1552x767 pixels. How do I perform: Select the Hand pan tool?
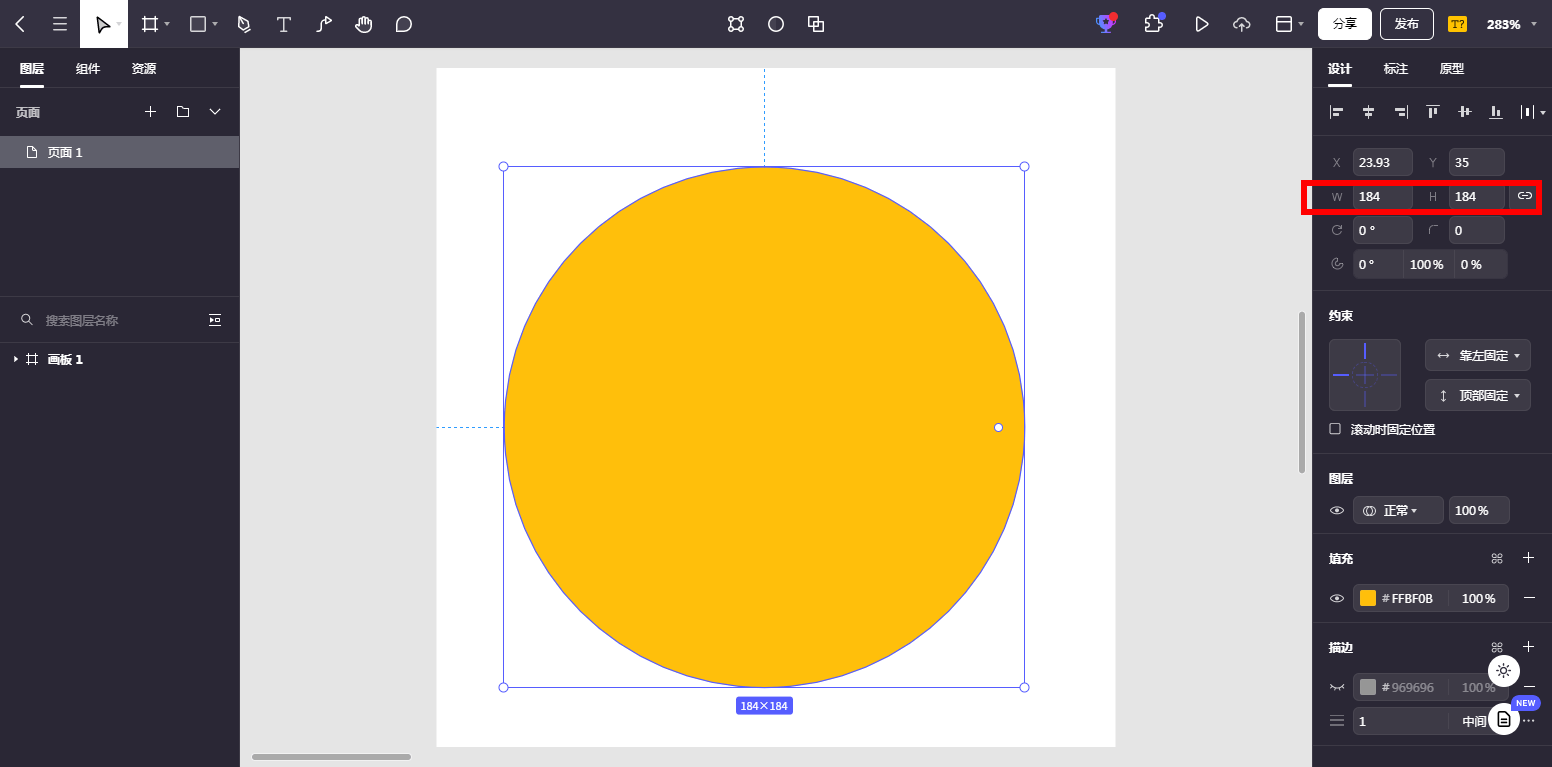pos(364,24)
